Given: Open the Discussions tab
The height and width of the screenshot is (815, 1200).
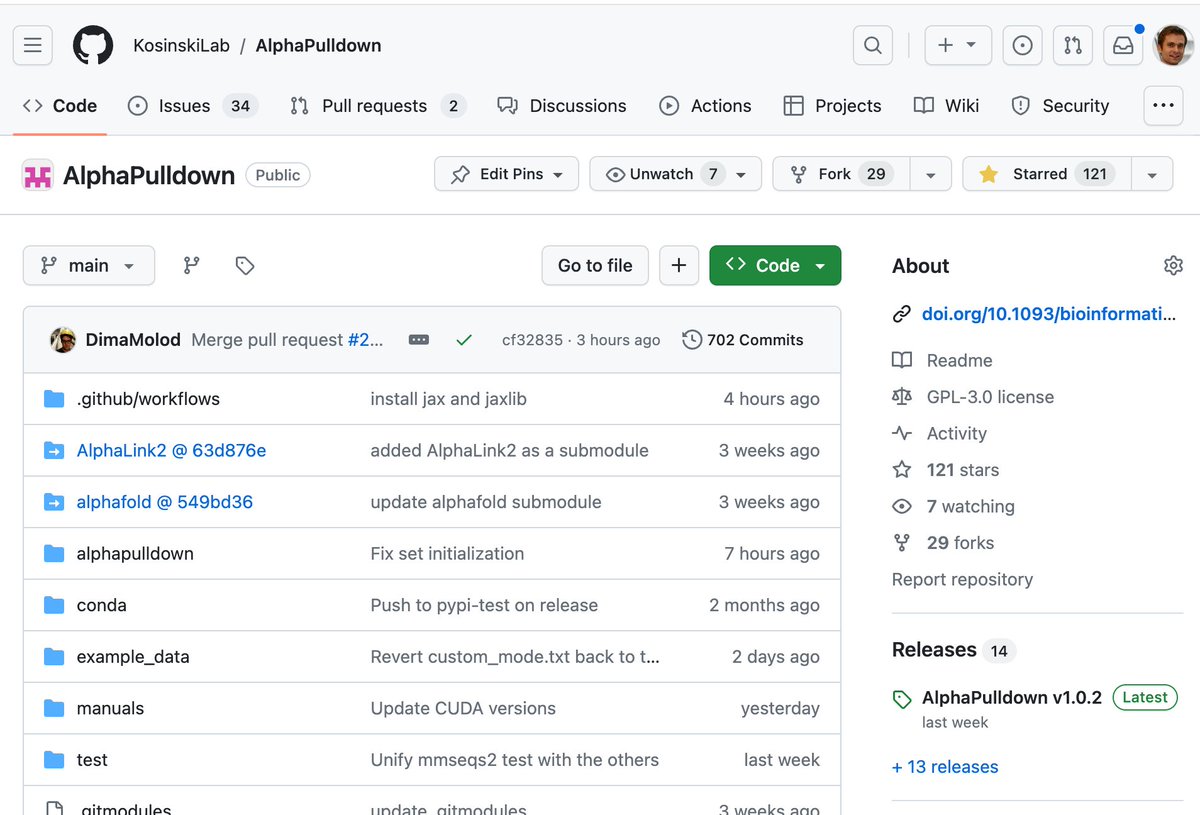Looking at the screenshot, I should [562, 106].
